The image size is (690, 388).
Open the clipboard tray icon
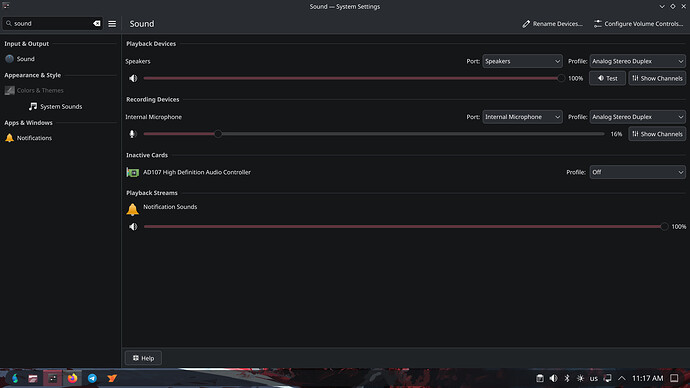click(x=540, y=378)
